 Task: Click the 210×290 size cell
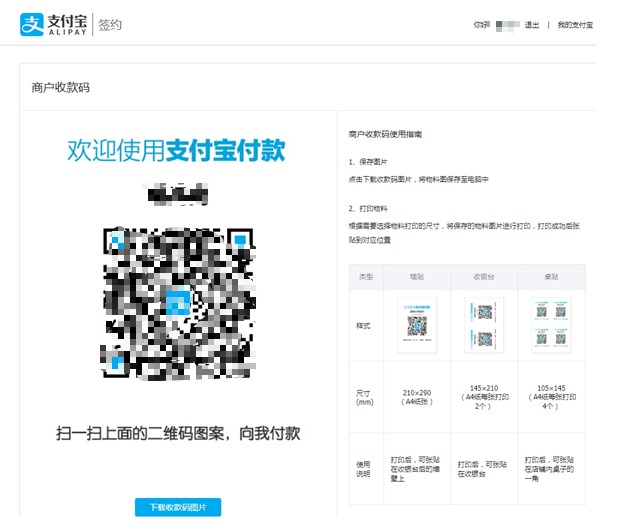(x=417, y=397)
